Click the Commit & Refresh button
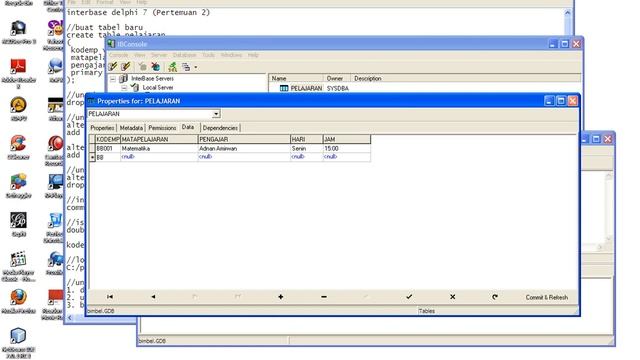The image size is (640, 360). point(547,297)
